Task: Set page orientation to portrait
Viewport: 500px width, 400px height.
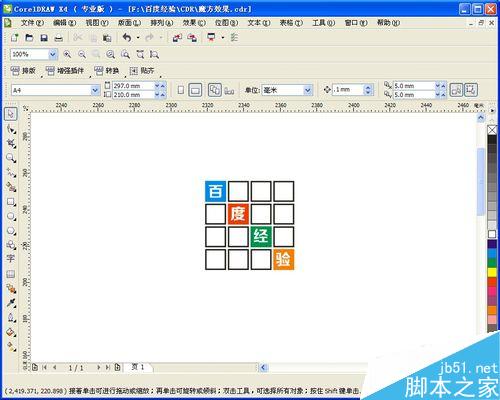Action: 181,90
